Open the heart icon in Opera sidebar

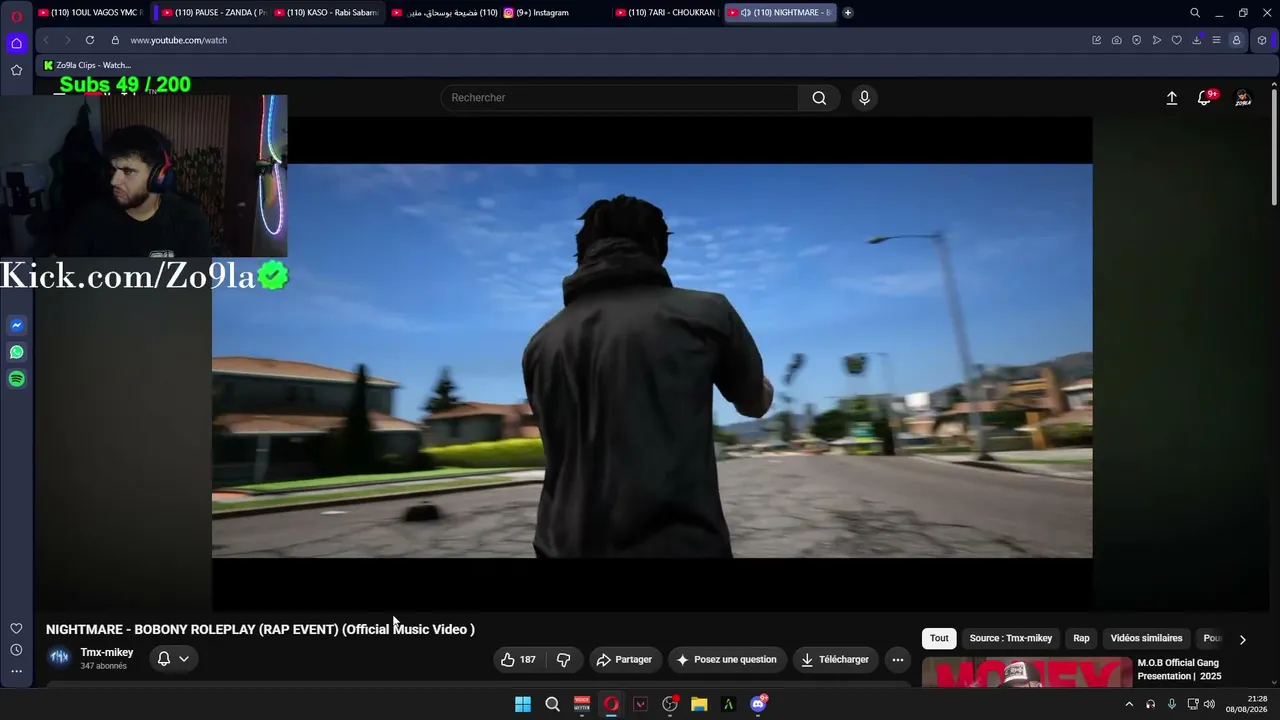click(16, 628)
